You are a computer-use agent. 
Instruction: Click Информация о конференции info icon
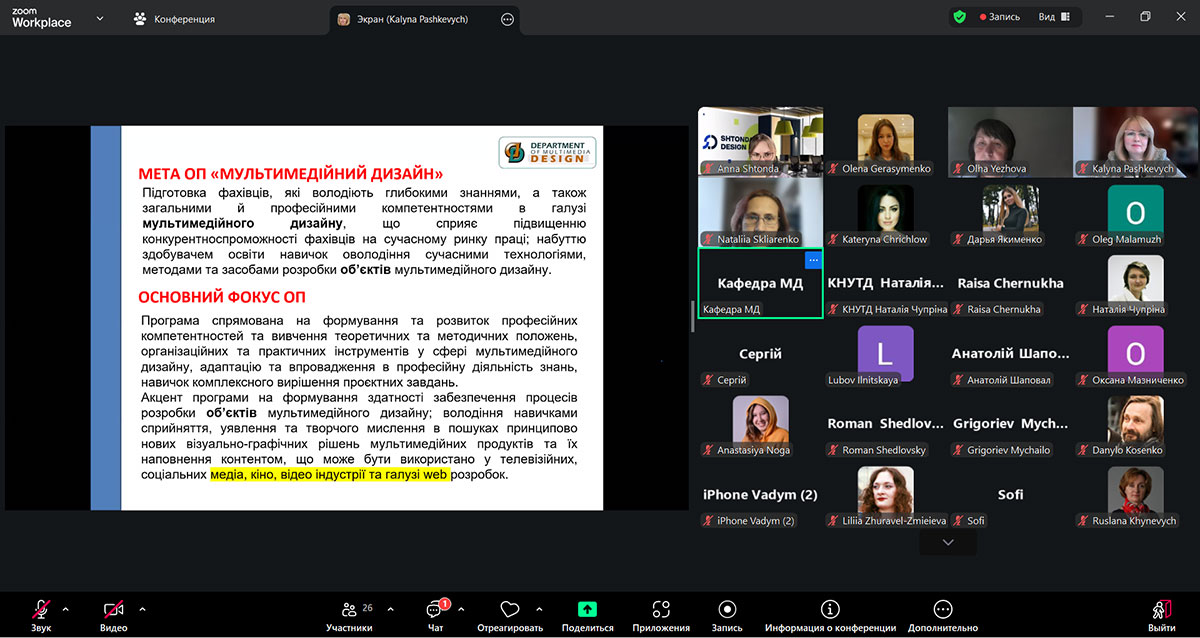pos(829,609)
